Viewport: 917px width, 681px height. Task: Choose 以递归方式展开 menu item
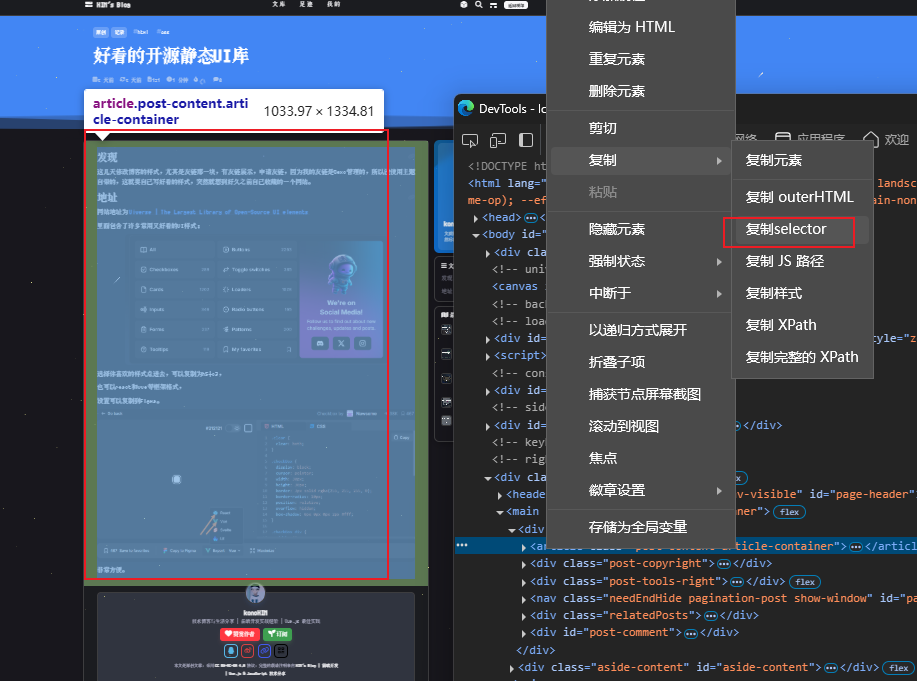point(640,330)
